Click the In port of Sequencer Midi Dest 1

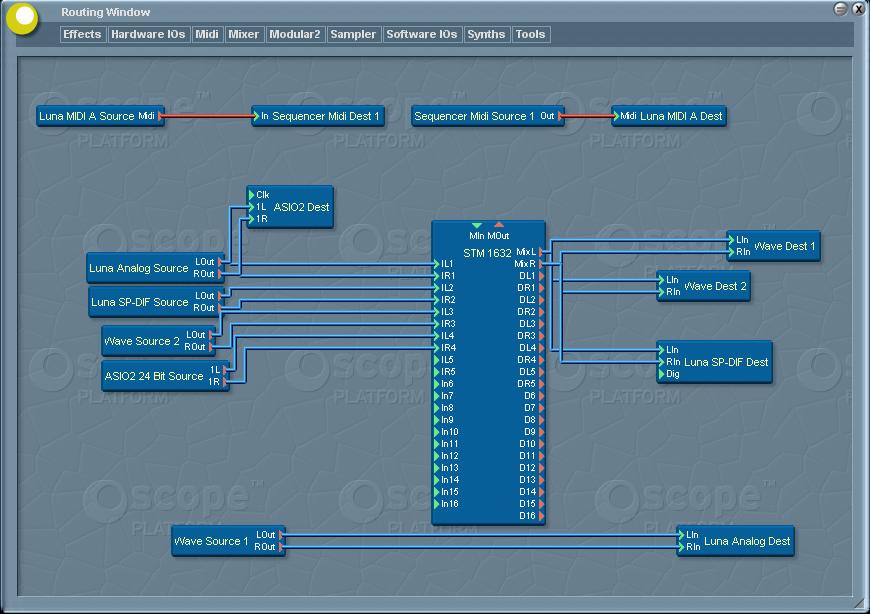click(256, 116)
